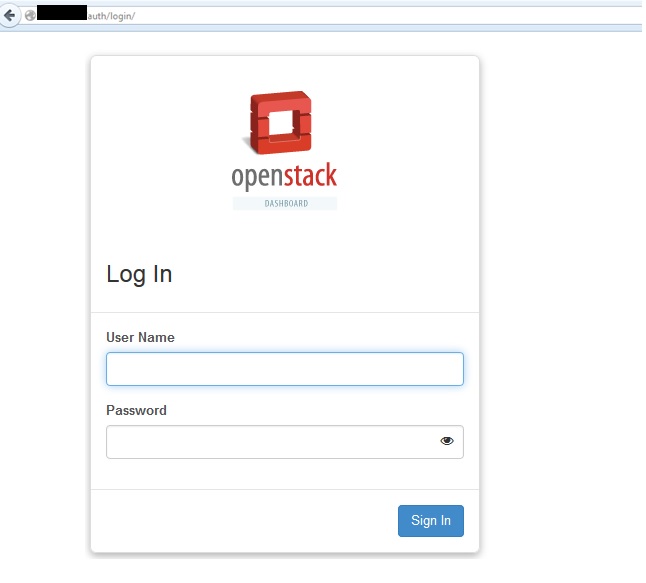Reveal password using the eye icon
Screen dimensions: 646x583
(x=447, y=441)
